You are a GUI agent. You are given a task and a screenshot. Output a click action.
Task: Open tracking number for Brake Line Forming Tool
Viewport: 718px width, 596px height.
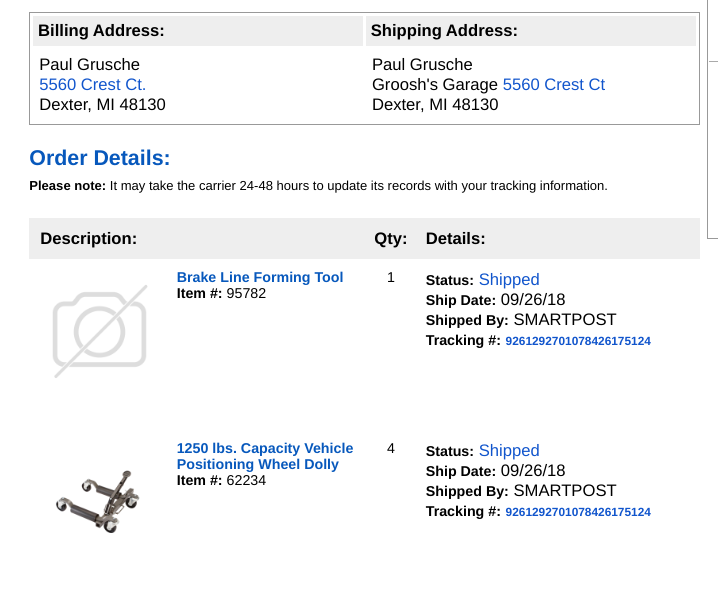coord(577,341)
